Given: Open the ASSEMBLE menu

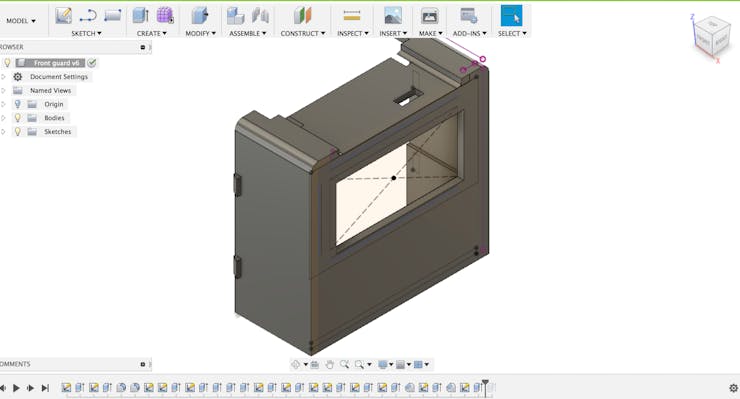Looking at the screenshot, I should click(248, 34).
